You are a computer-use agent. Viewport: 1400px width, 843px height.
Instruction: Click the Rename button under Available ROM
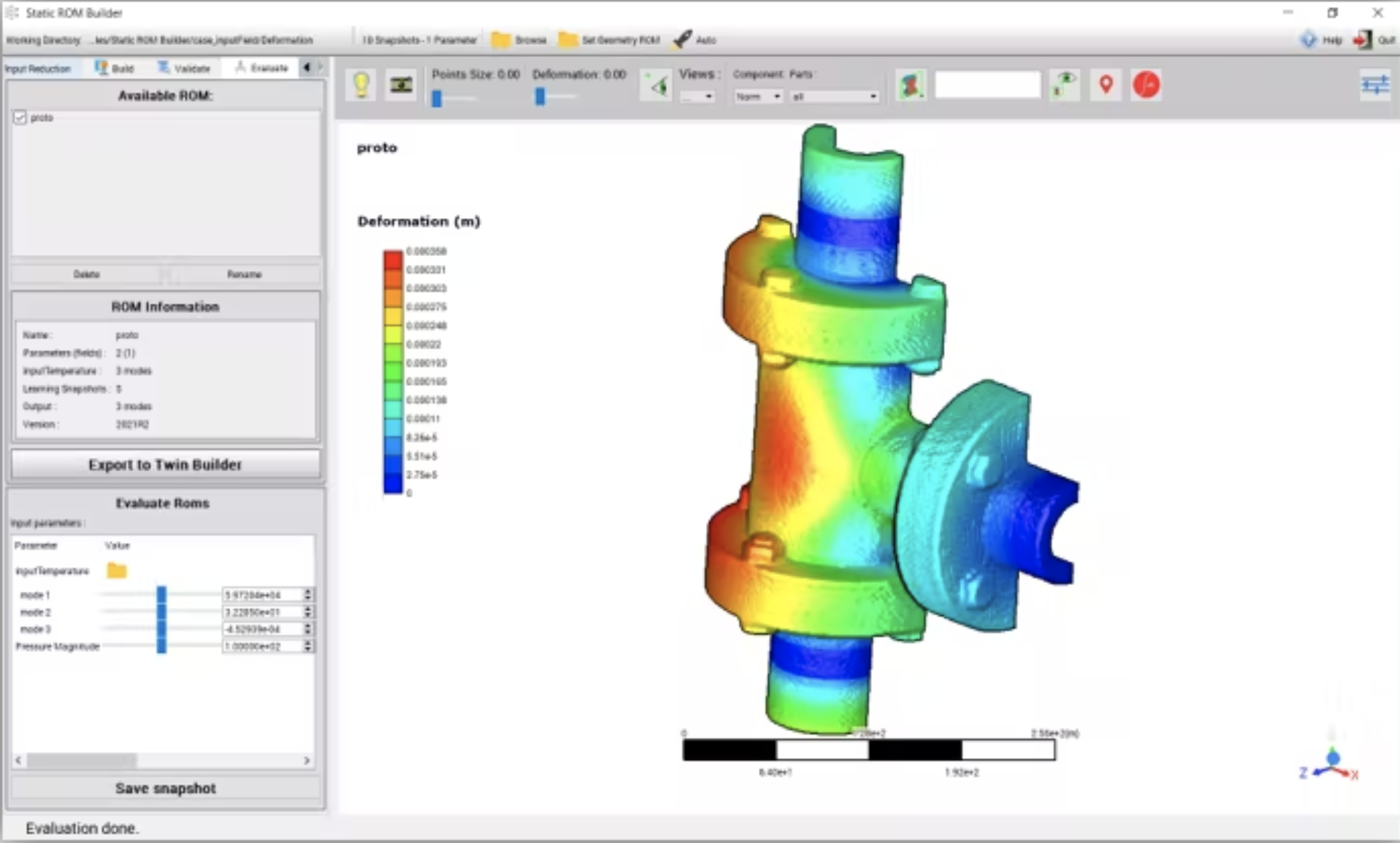pos(244,274)
